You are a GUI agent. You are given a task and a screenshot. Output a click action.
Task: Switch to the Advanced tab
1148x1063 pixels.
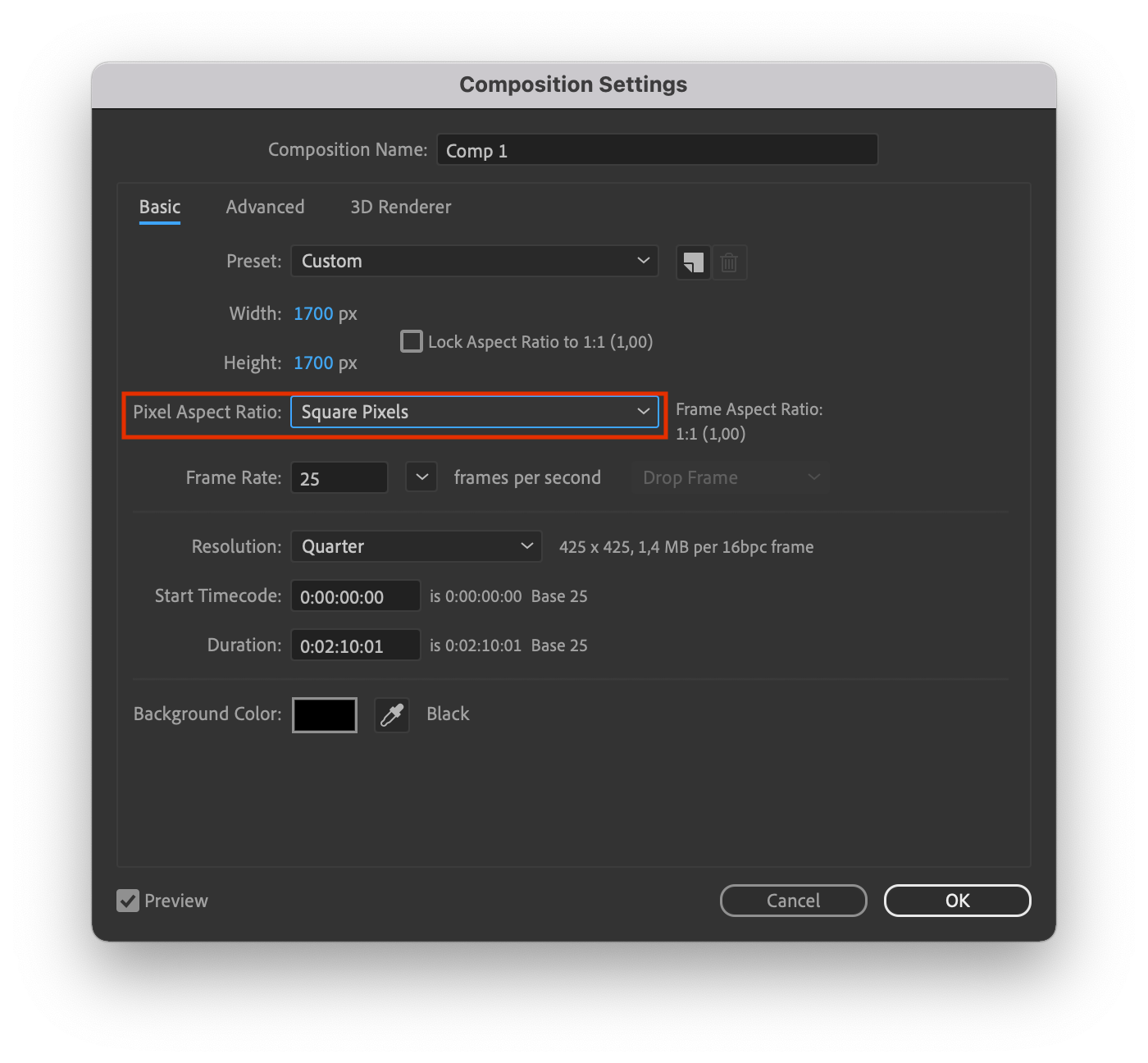tap(265, 207)
